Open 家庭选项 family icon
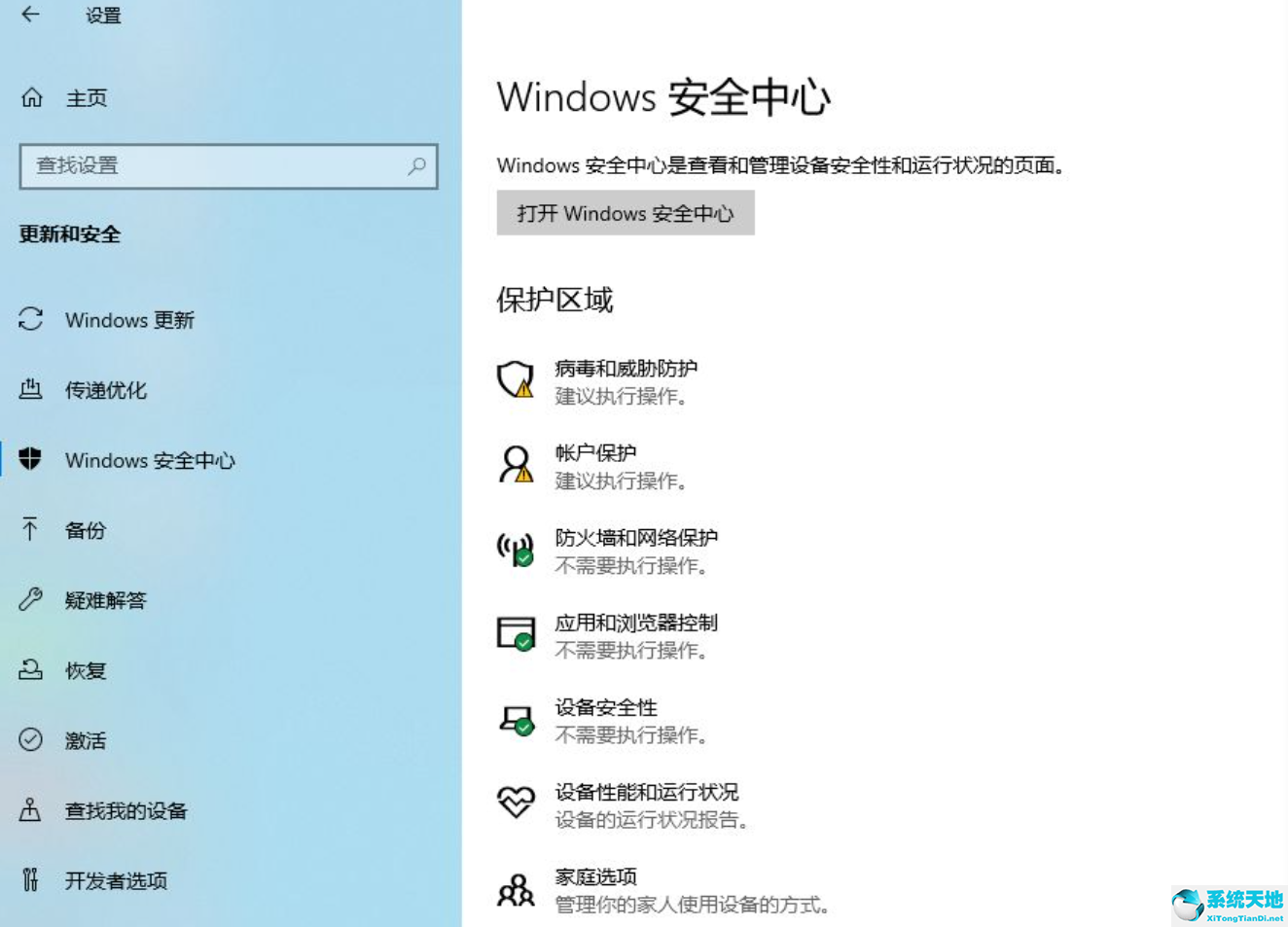 pyautogui.click(x=515, y=888)
